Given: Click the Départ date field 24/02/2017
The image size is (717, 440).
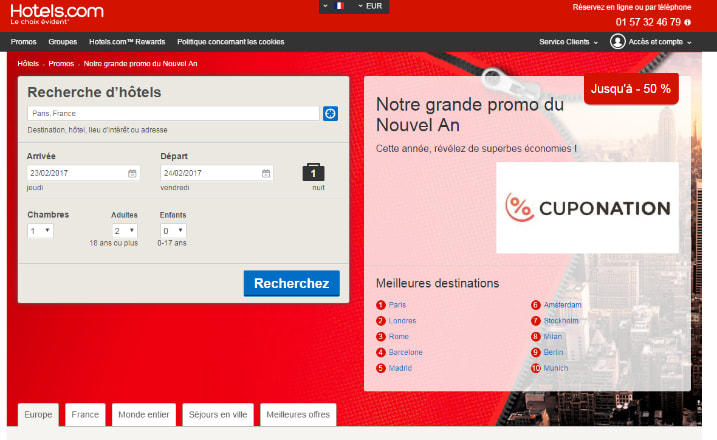Looking at the screenshot, I should click(x=217, y=173).
